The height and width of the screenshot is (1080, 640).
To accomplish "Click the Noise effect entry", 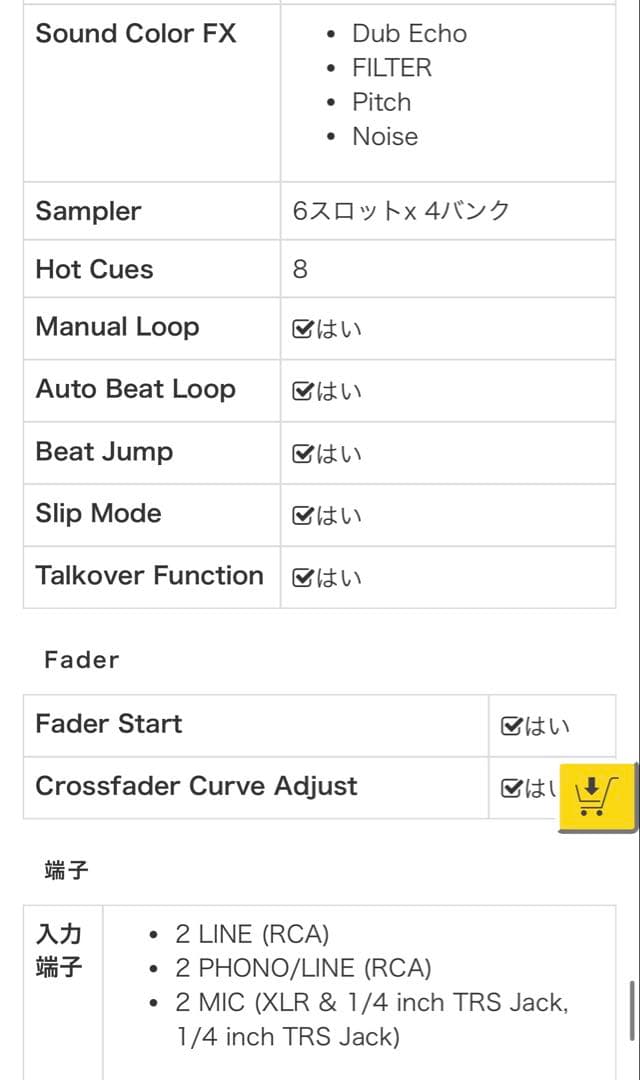I will pos(385,136).
